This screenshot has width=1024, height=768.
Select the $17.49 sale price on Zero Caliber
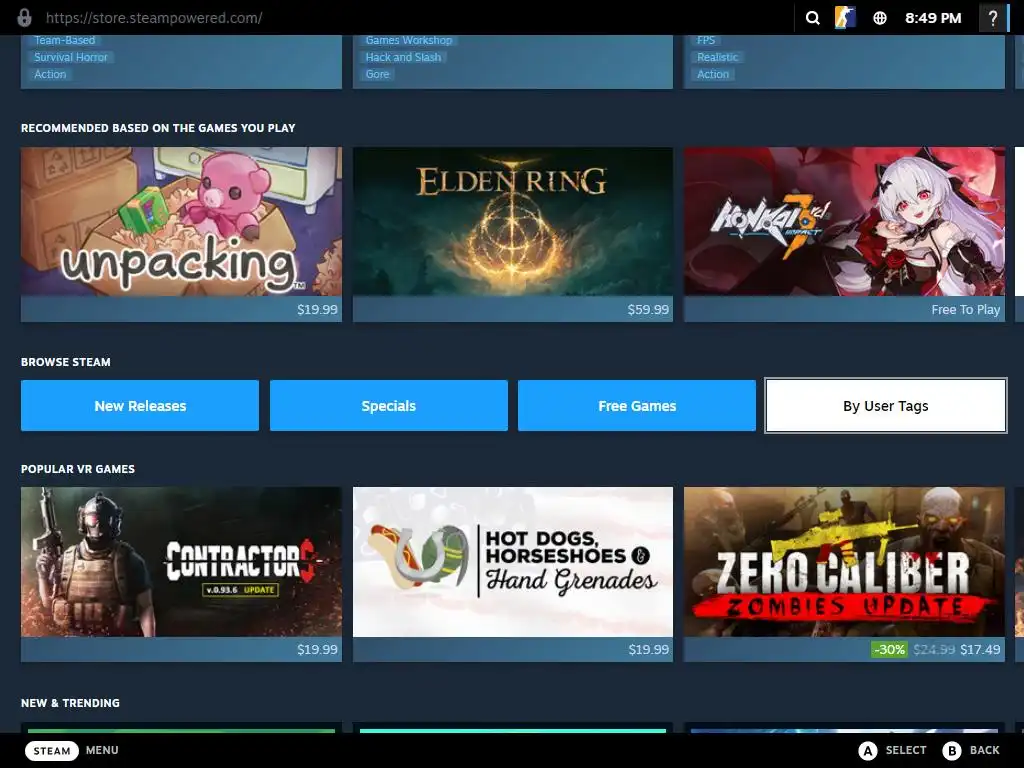978,650
